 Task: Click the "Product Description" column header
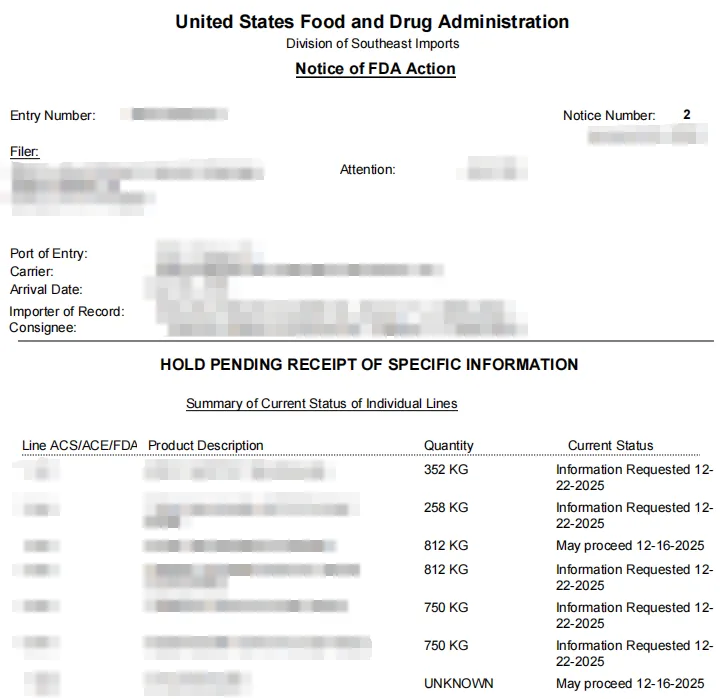pyautogui.click(x=206, y=446)
